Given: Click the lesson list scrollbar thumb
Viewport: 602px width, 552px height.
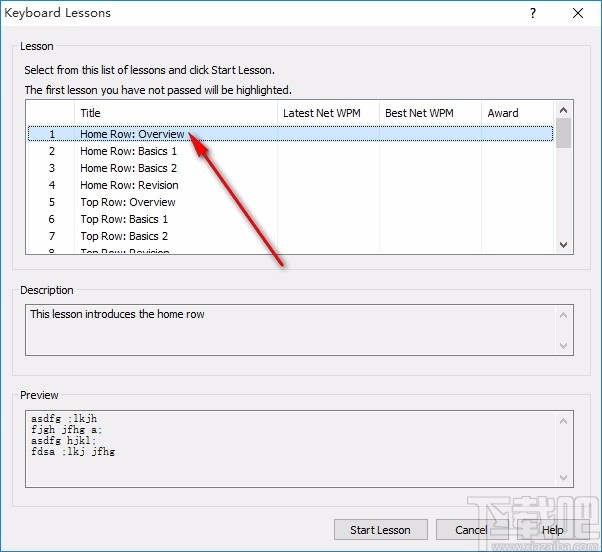Looking at the screenshot, I should [x=564, y=133].
